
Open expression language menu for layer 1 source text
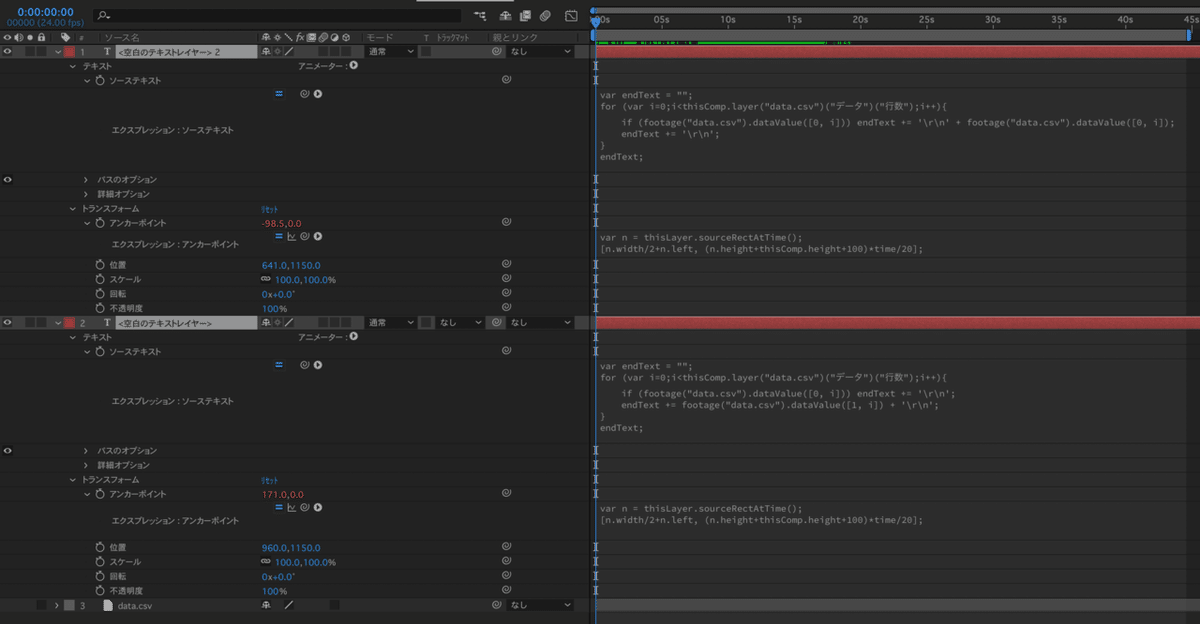(x=318, y=94)
